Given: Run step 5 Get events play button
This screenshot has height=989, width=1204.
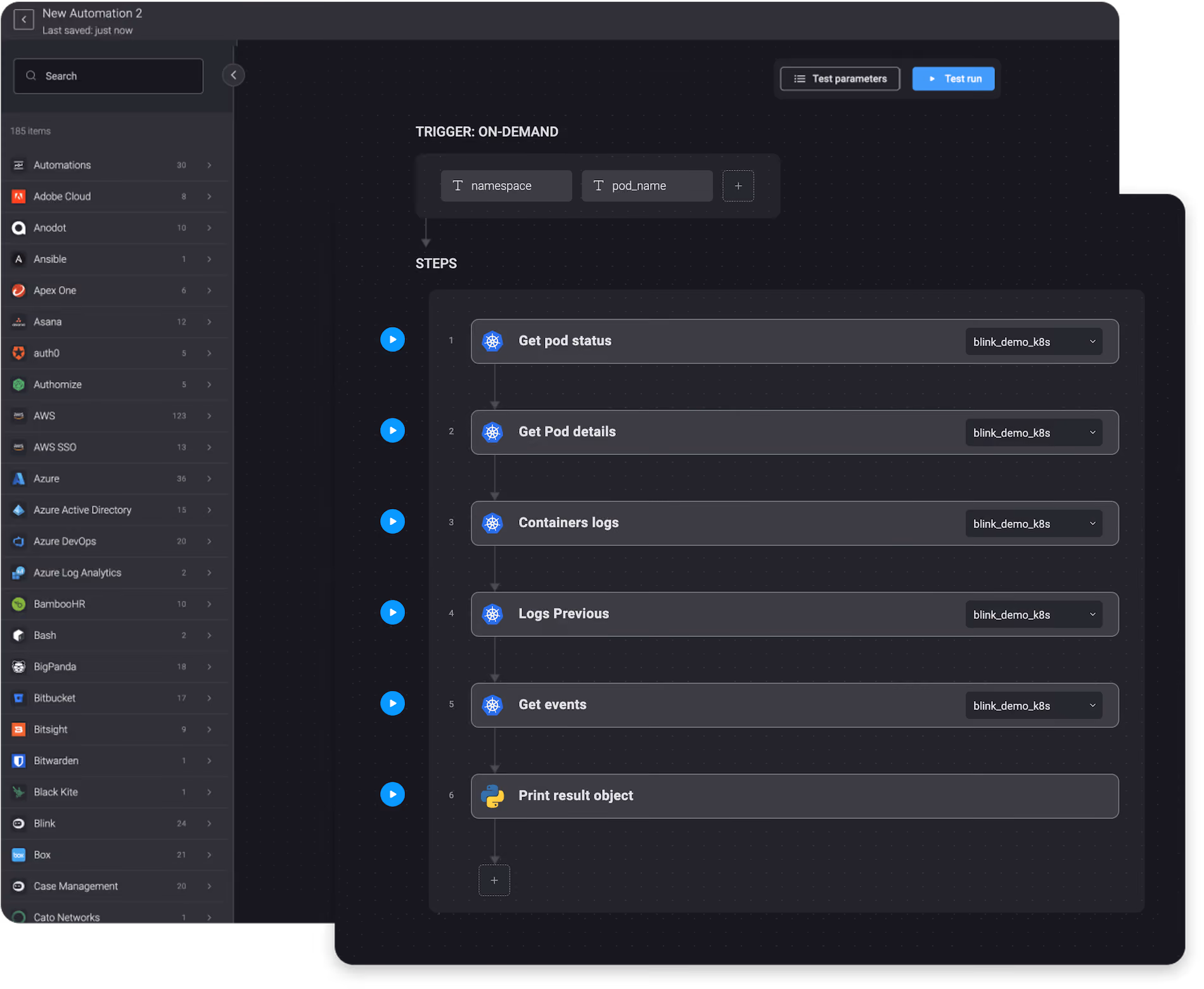Looking at the screenshot, I should [392, 704].
